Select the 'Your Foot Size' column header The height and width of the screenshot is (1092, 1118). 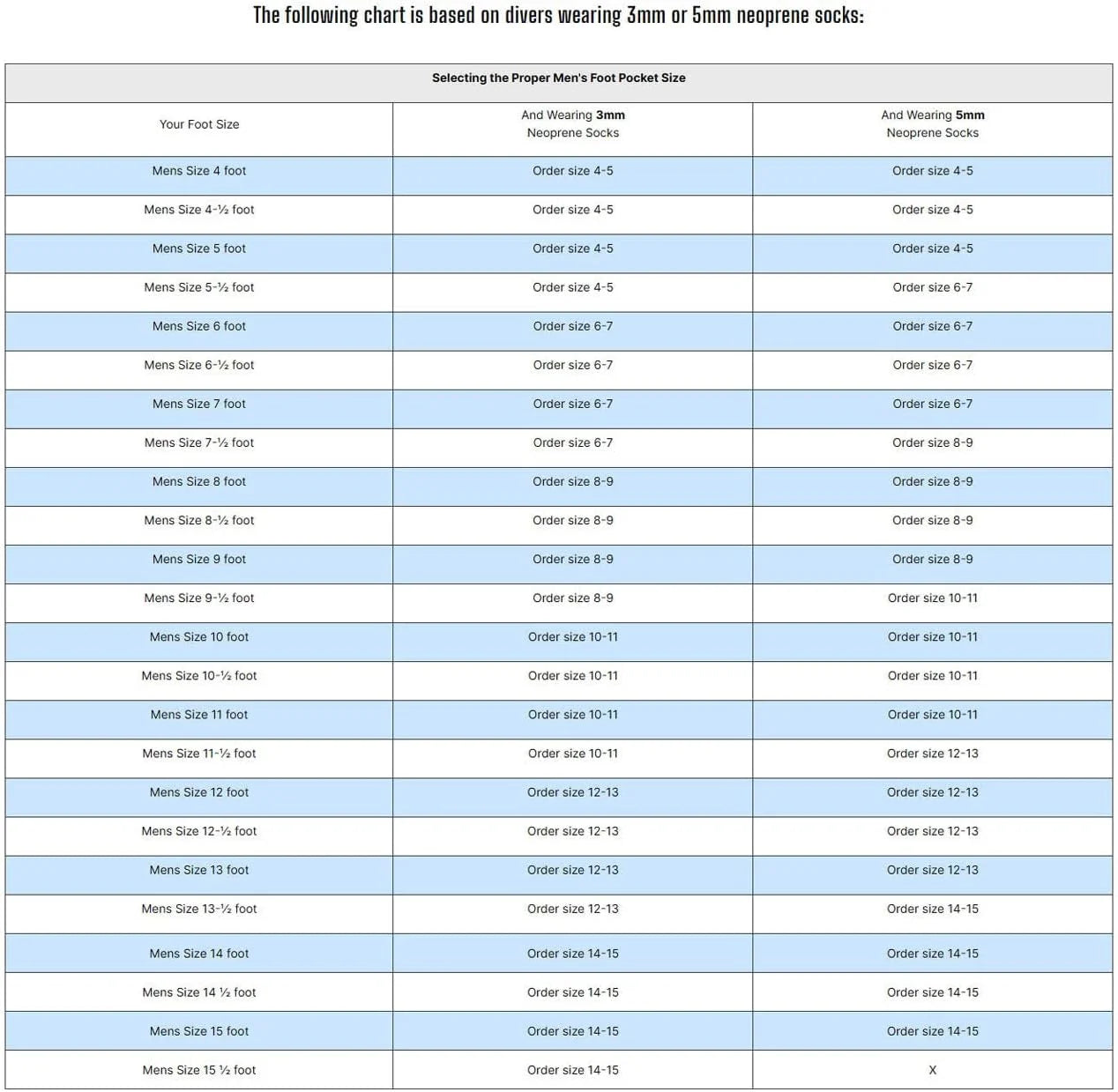coord(199,124)
